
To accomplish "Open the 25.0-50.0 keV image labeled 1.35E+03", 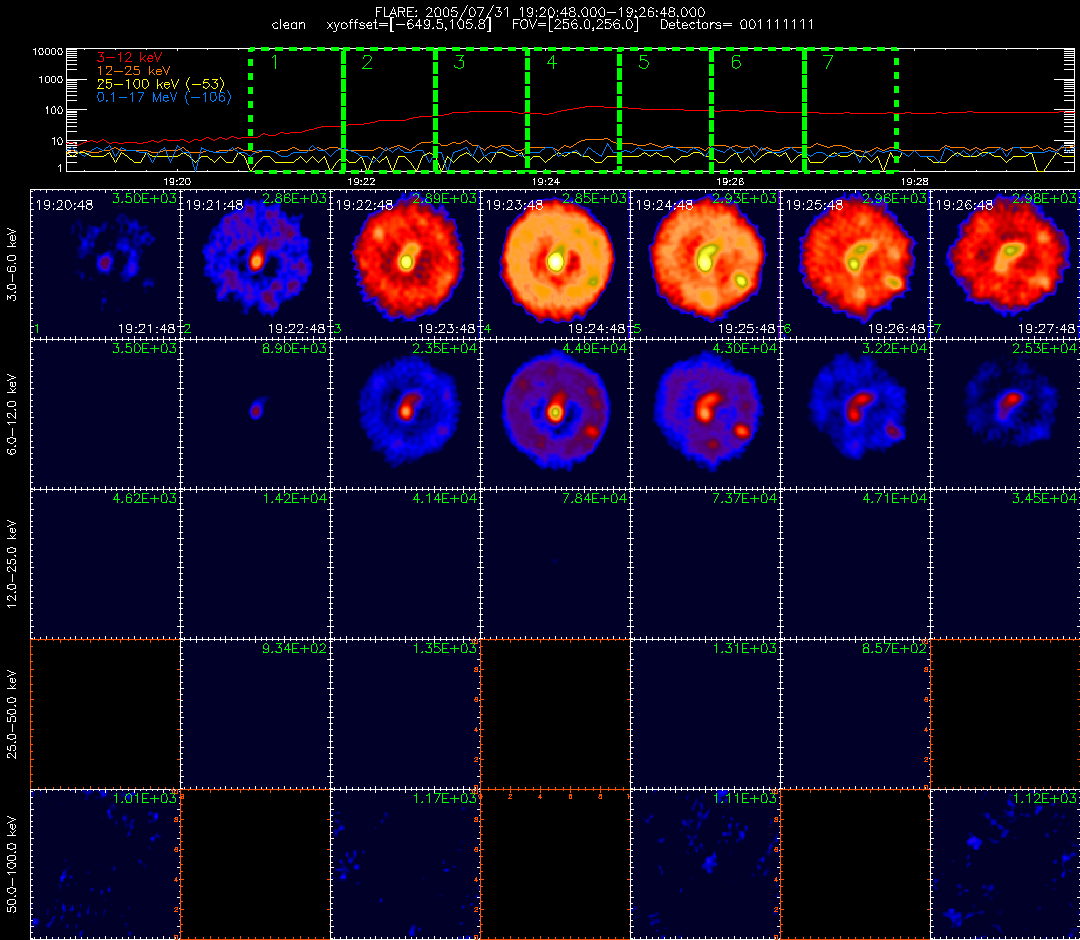I will click(406, 715).
